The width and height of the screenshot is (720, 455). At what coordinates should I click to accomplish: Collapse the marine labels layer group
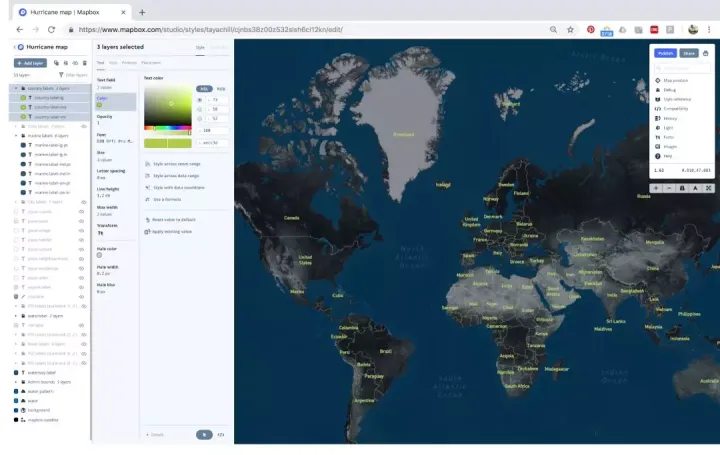14,135
